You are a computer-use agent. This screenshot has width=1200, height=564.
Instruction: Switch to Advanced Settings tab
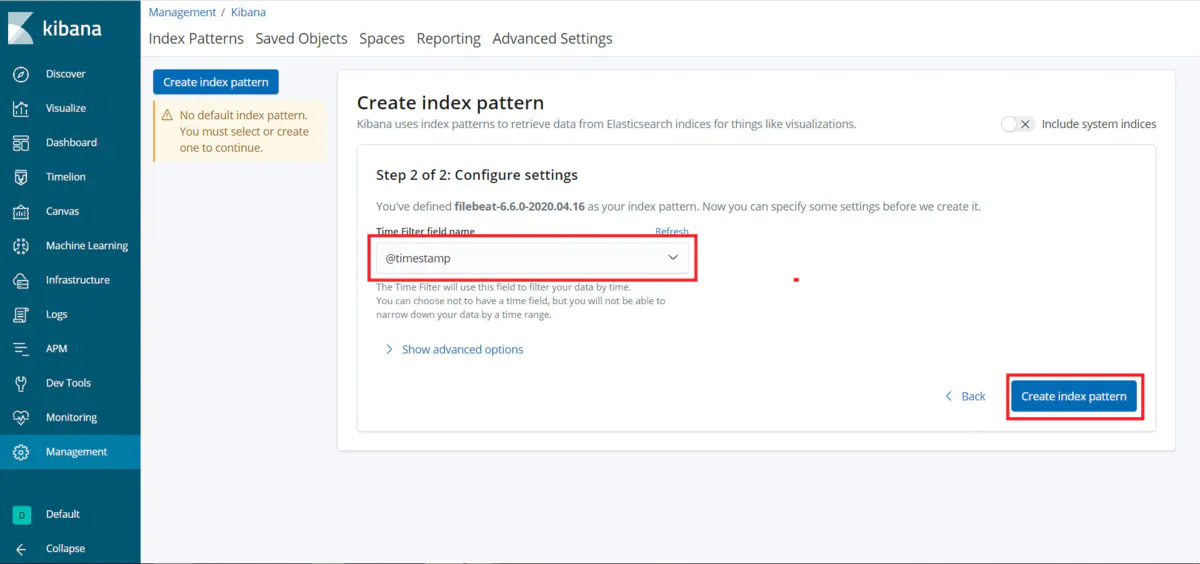tap(552, 39)
